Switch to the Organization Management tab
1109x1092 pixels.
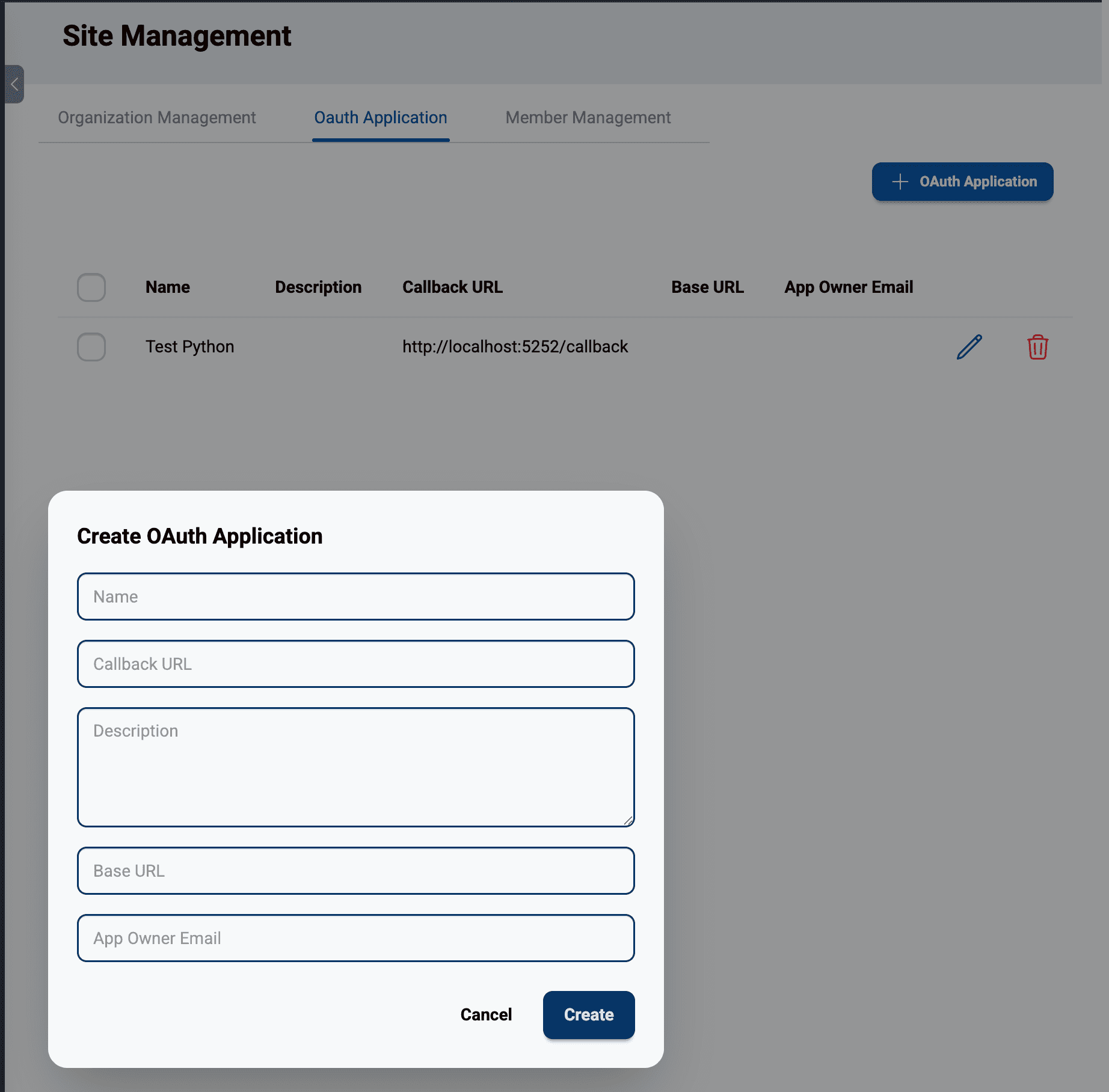coord(156,117)
